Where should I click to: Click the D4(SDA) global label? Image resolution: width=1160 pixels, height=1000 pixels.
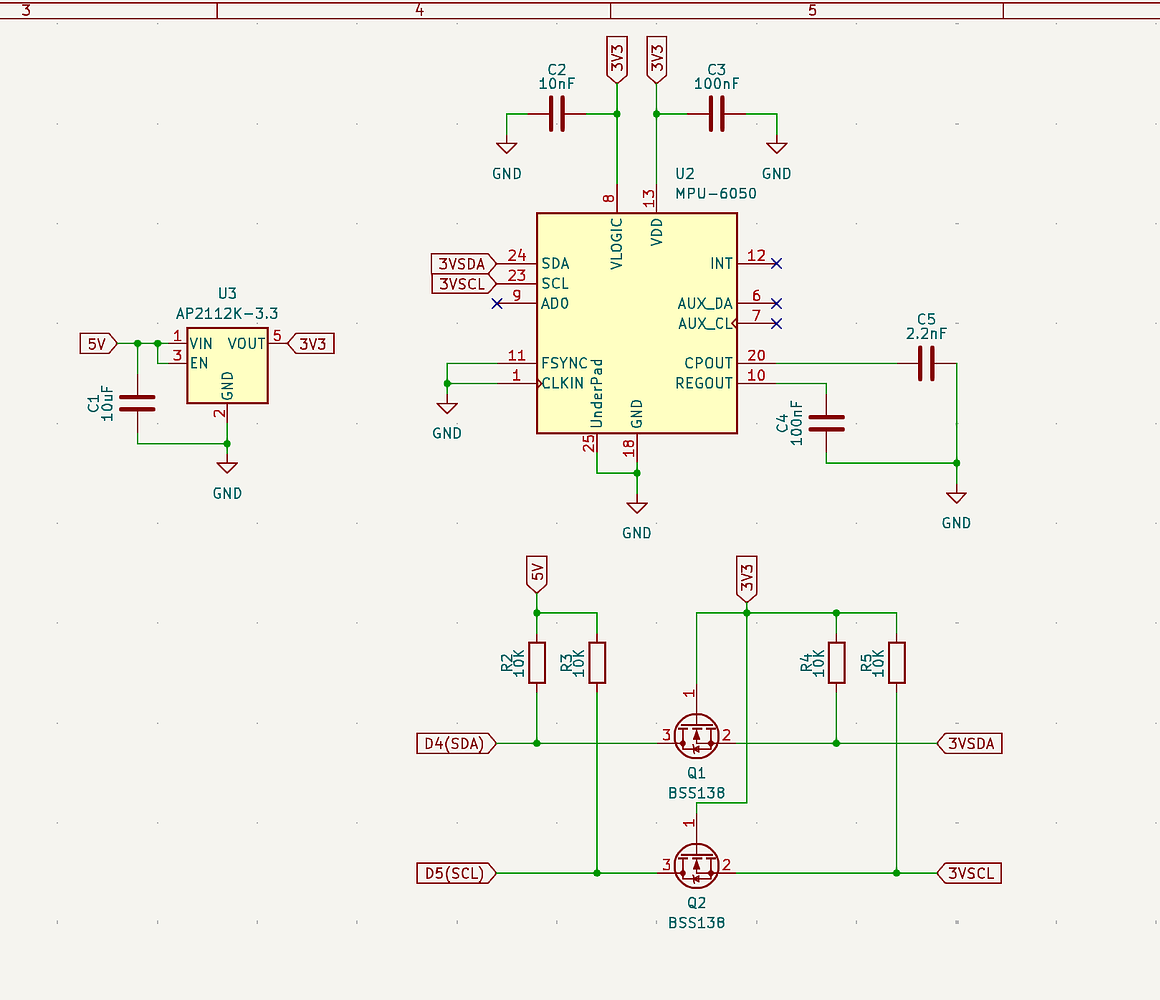click(456, 743)
